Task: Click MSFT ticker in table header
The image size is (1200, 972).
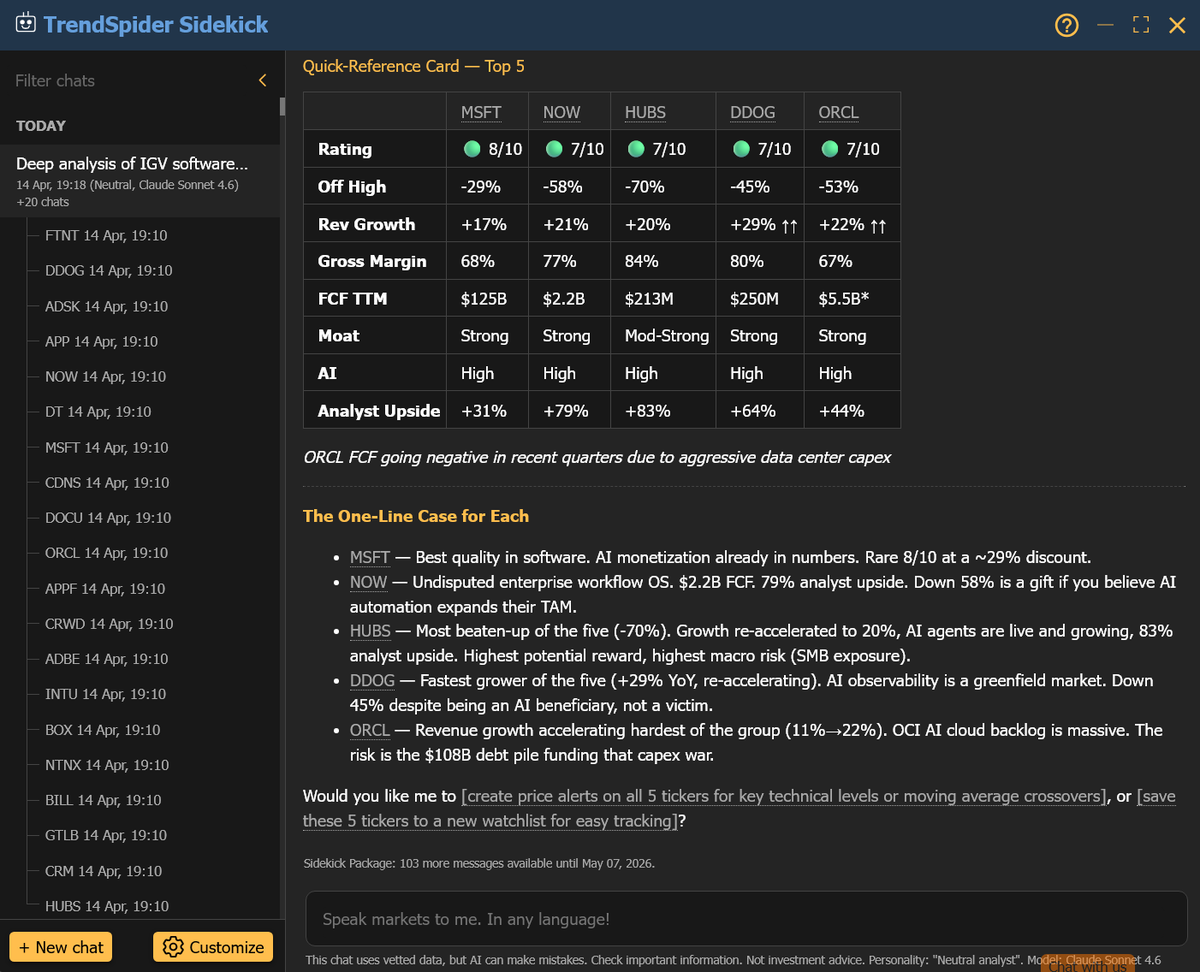Action: (x=481, y=112)
